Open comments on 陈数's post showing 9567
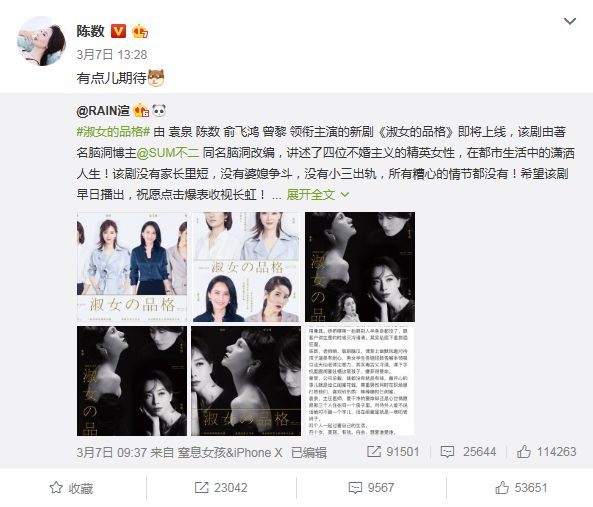Image resolution: width=593 pixels, height=507 pixels. (371, 488)
